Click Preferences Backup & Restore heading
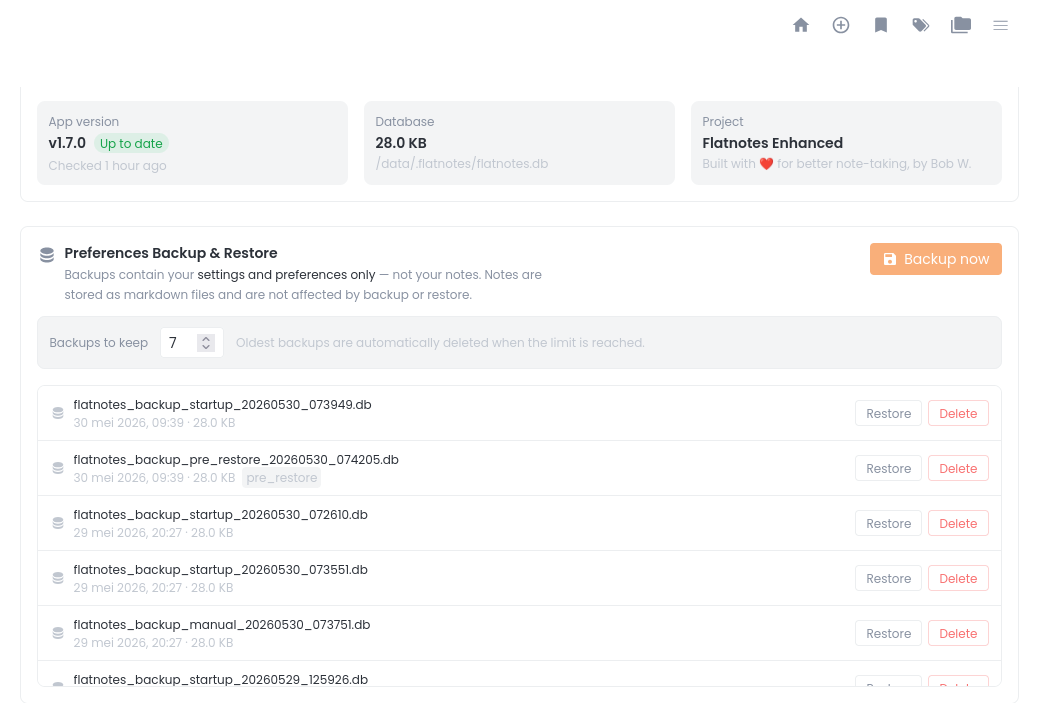 (x=170, y=253)
